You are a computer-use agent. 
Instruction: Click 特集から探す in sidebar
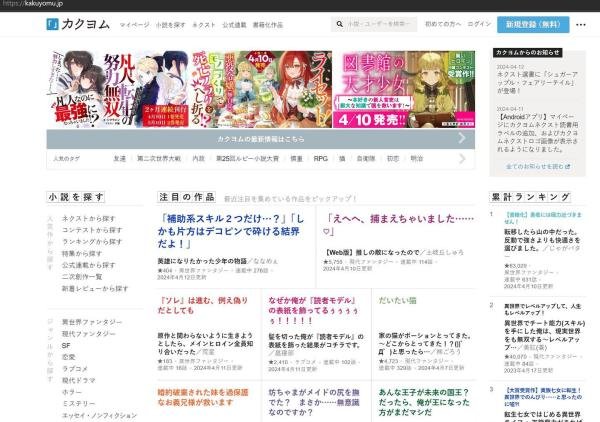[x=82, y=253]
